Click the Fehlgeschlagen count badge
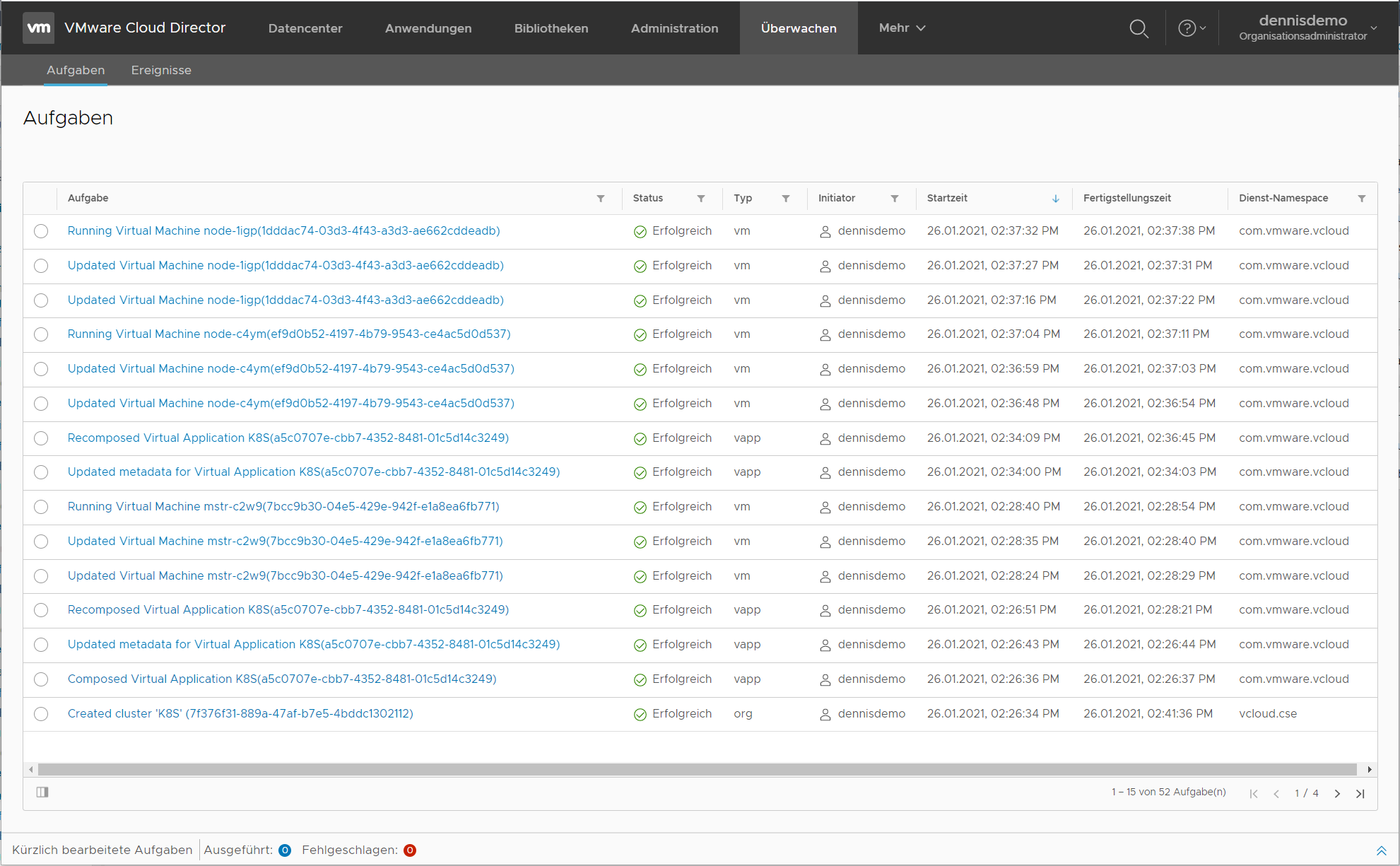The width and height of the screenshot is (1400, 866). (x=410, y=850)
